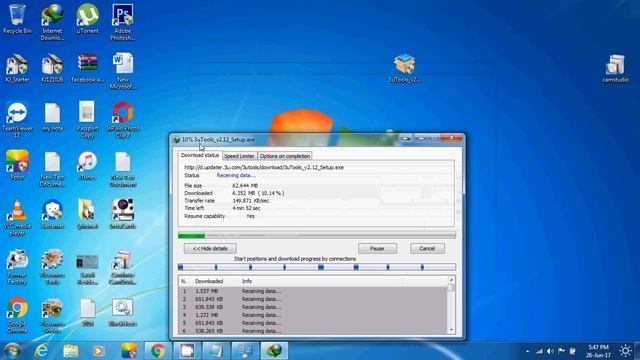Open Internet Explorer from the taskbar
The image size is (640, 360).
click(41, 351)
